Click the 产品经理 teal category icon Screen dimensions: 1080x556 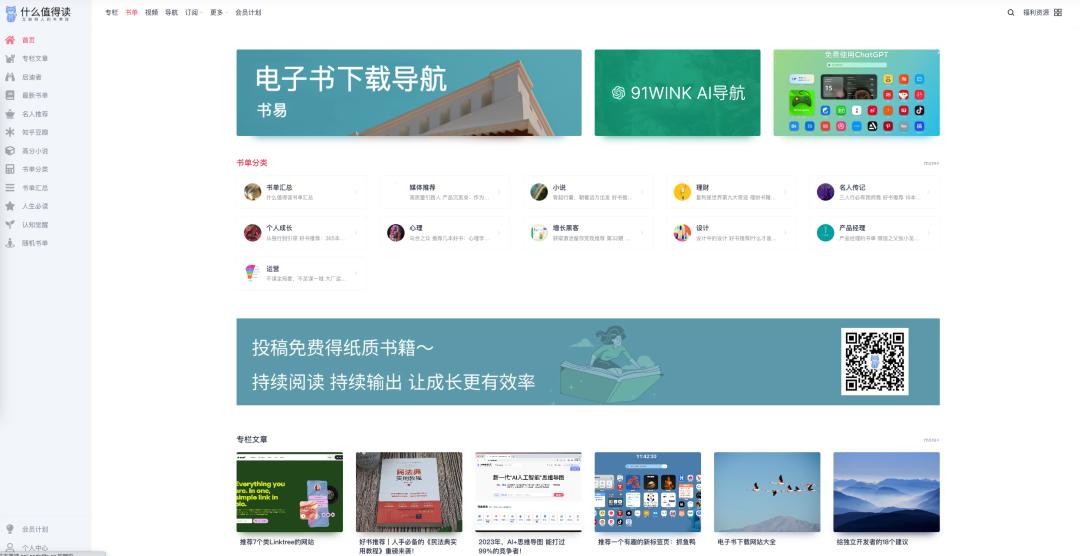click(x=825, y=232)
